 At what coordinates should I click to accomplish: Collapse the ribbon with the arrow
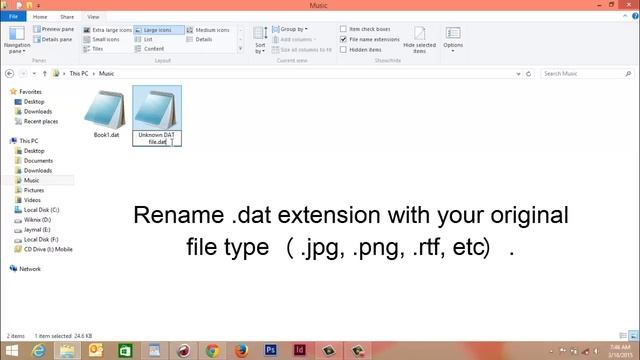[x=625, y=16]
